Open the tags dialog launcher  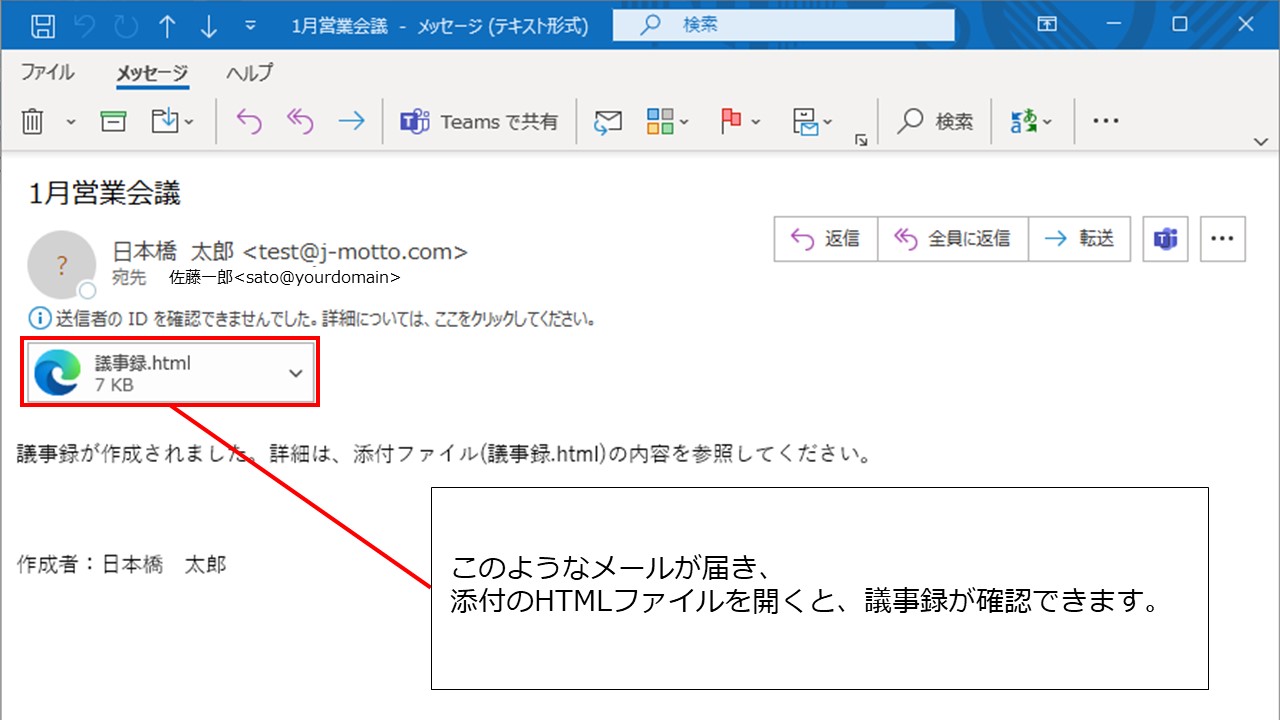tap(861, 141)
